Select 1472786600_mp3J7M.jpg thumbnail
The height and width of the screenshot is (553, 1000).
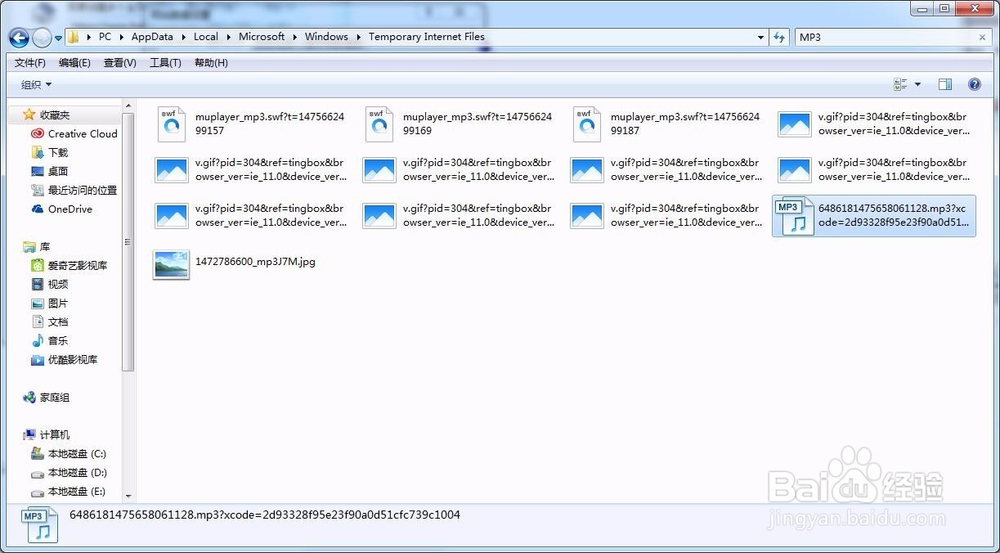[171, 264]
